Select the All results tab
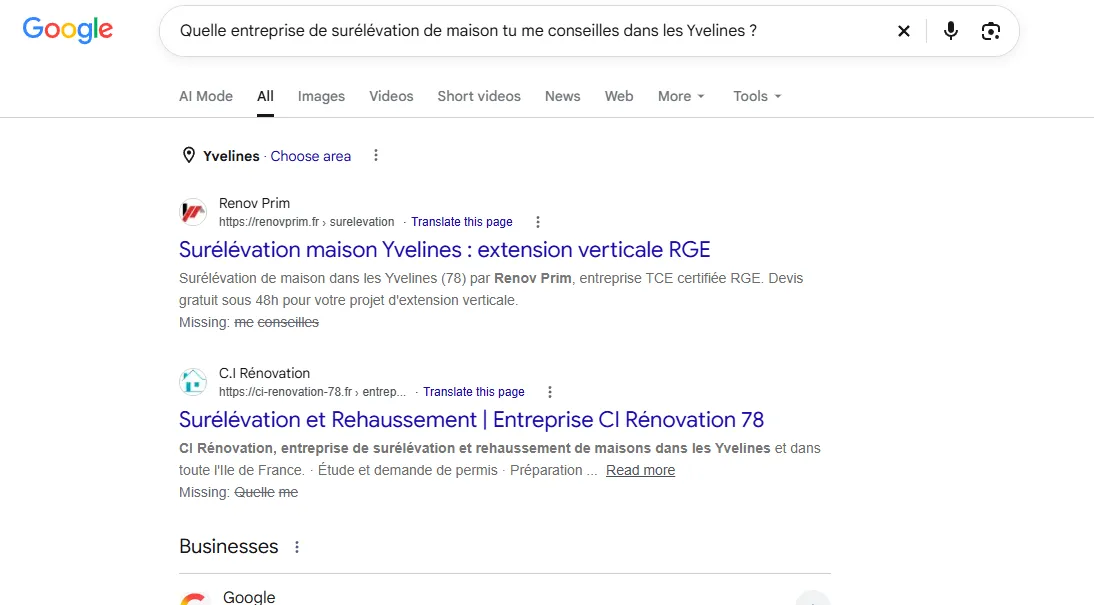 265,96
